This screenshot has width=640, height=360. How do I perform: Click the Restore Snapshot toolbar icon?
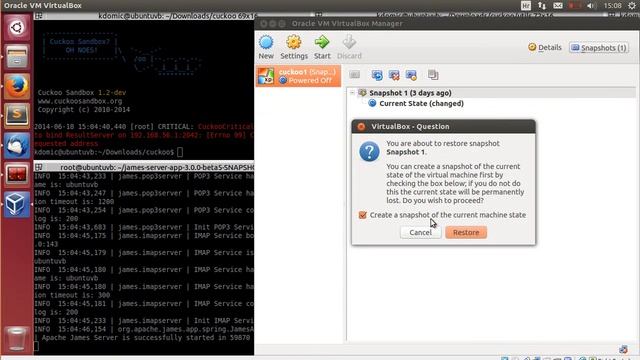377,75
